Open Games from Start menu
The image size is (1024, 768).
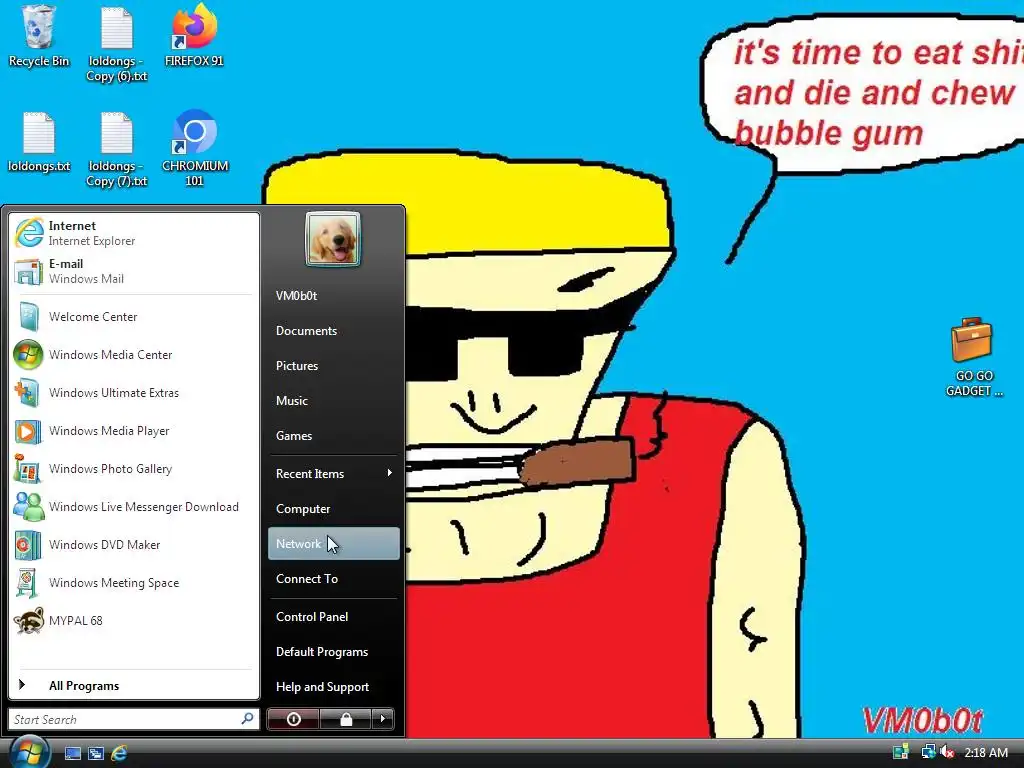click(x=334, y=436)
